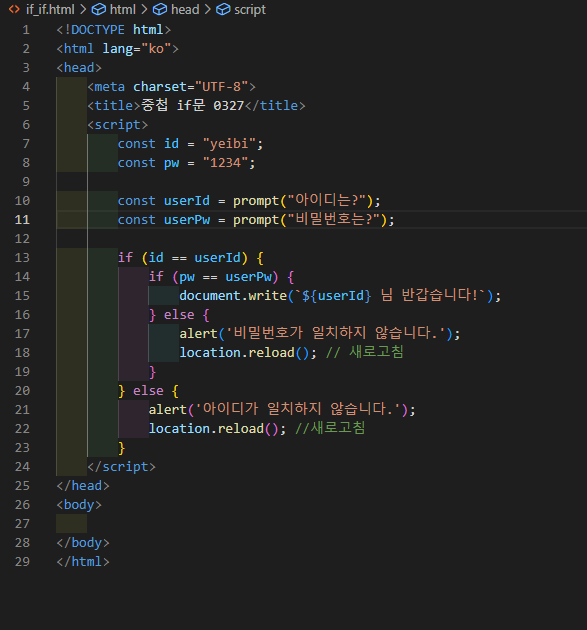
Task: Click the opening head tag on line 3
Action: coord(79,68)
